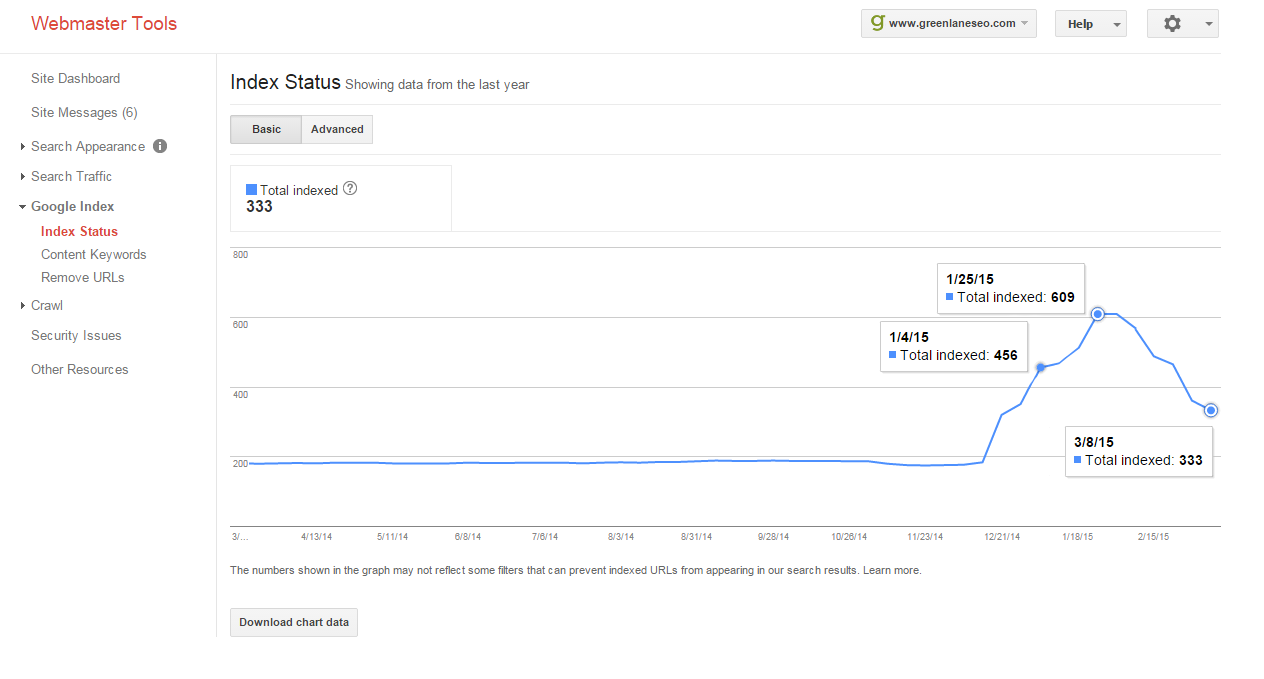Click the 800 y-axis label
1264x679 pixels.
(x=240, y=255)
